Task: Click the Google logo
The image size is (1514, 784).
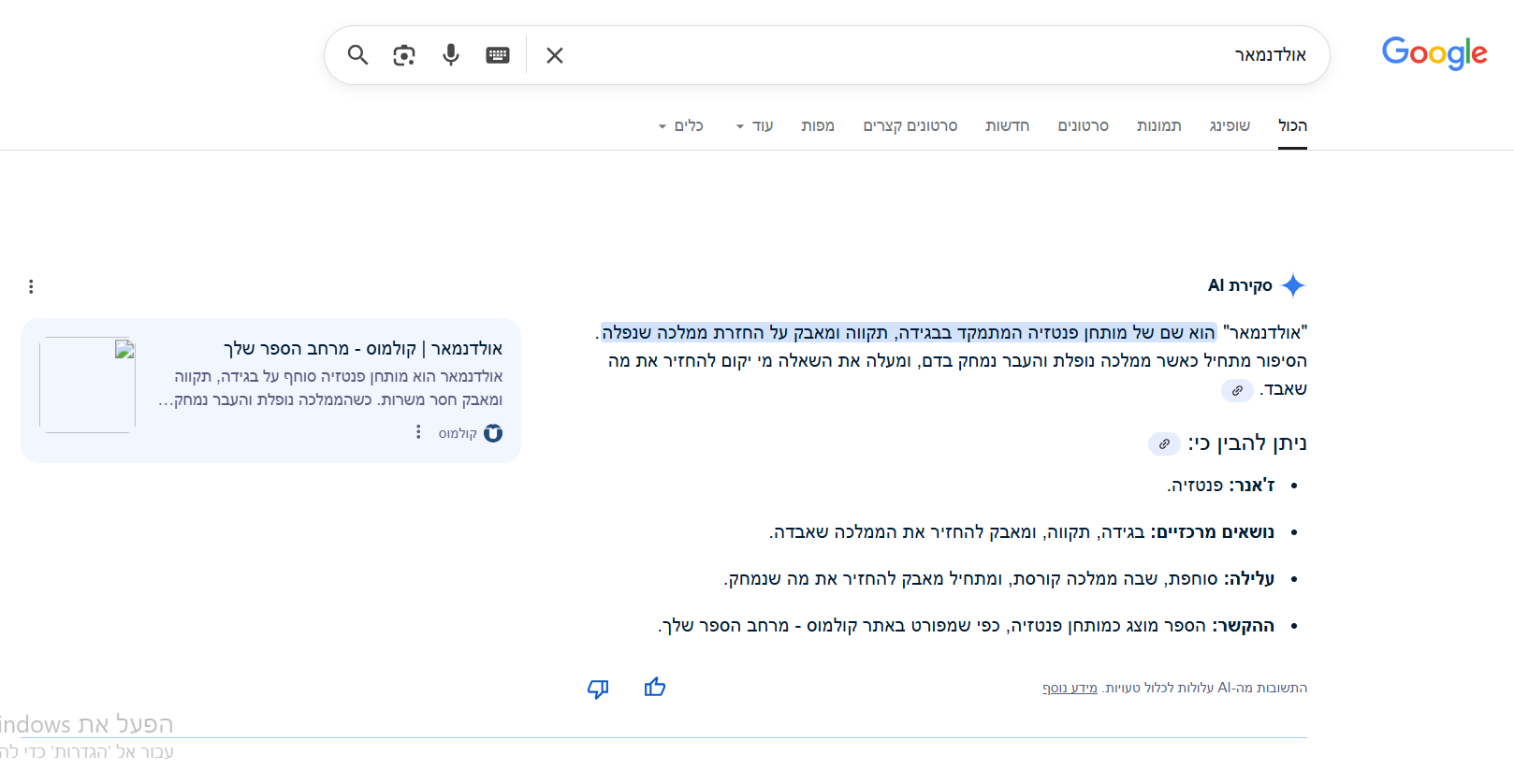Action: click(1434, 53)
